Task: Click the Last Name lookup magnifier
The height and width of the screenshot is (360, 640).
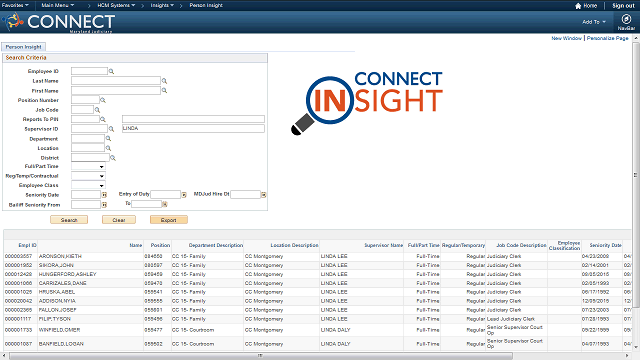Action: point(164,81)
